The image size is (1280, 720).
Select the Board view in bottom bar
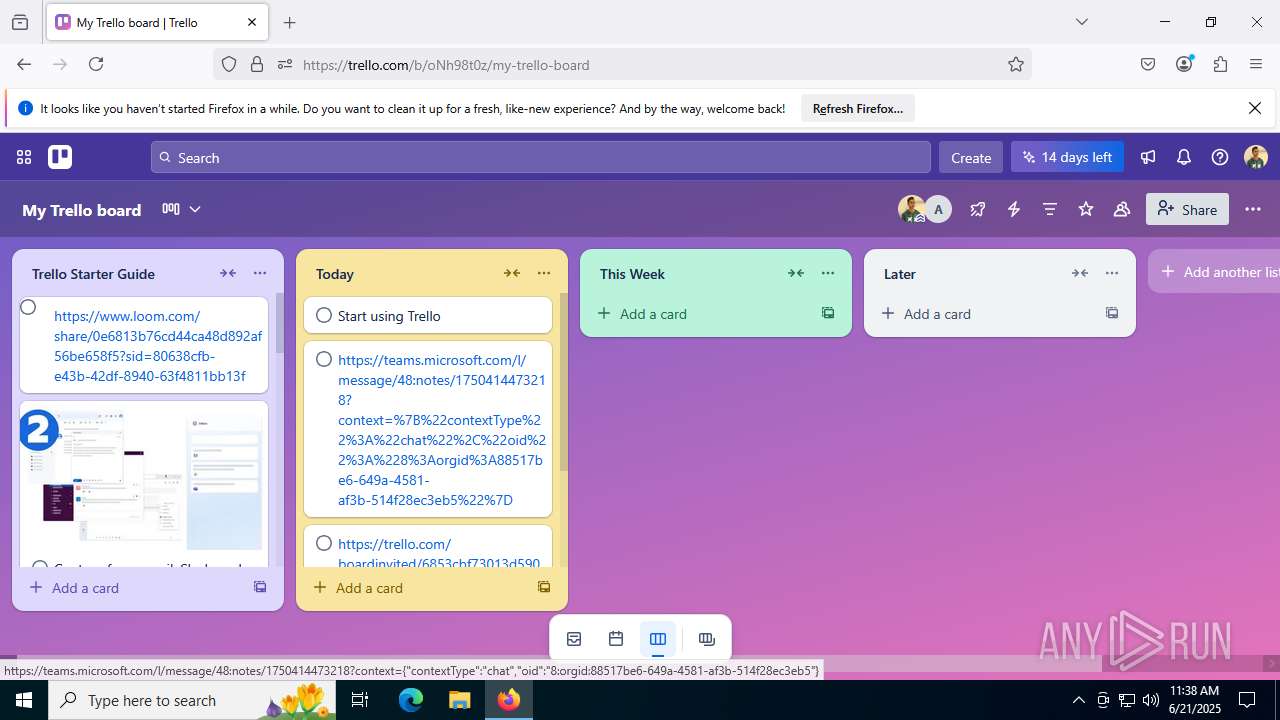(658, 639)
